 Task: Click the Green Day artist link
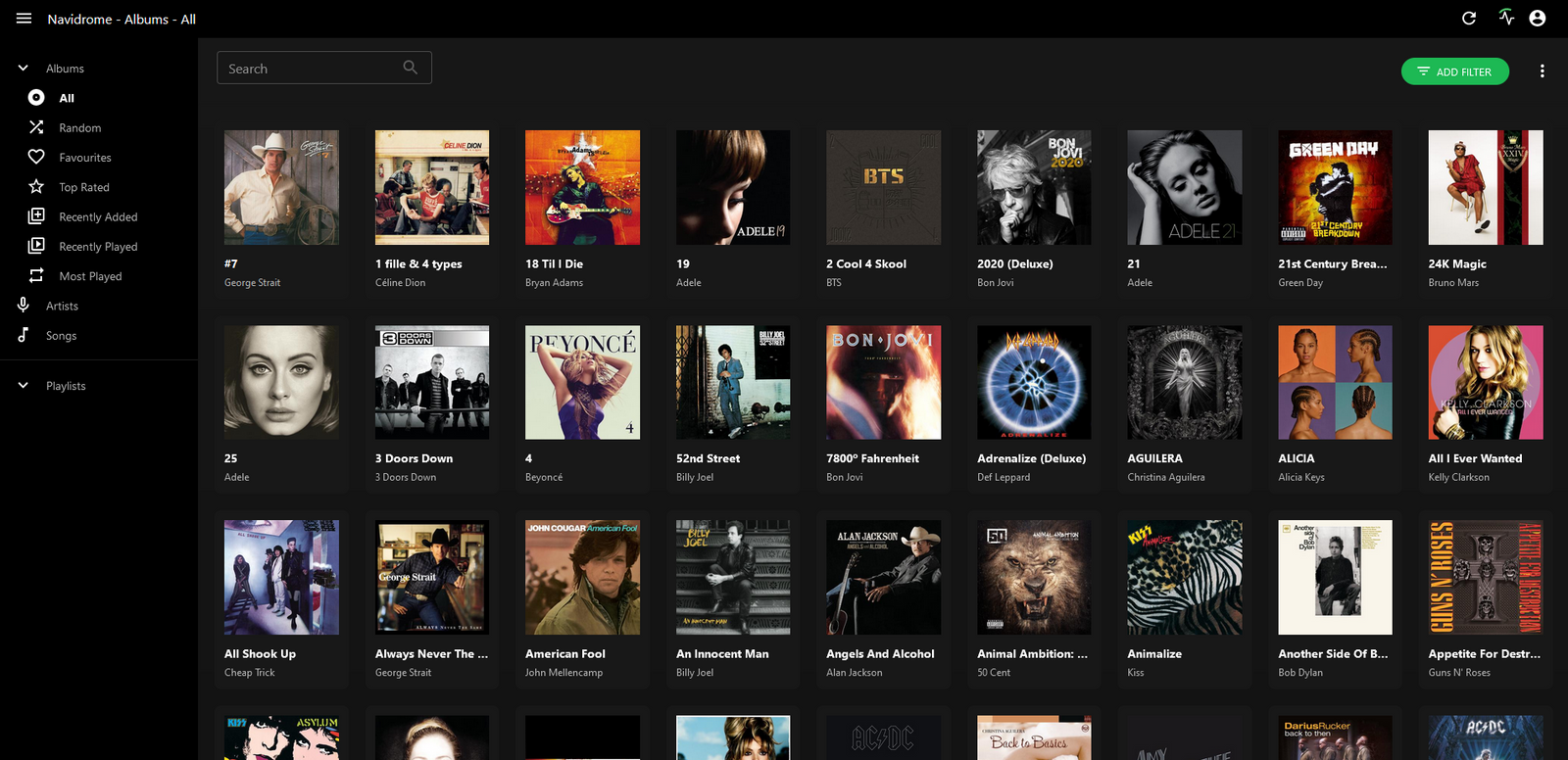click(x=1300, y=283)
